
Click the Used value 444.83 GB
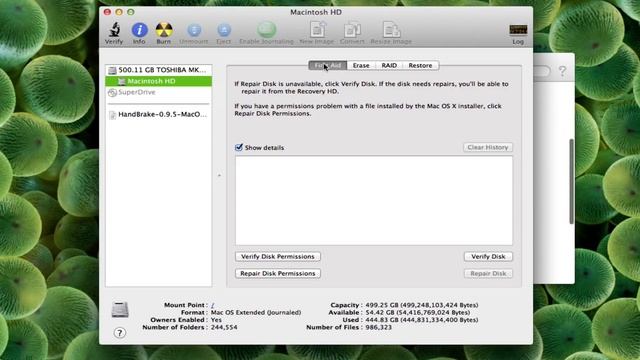422,320
